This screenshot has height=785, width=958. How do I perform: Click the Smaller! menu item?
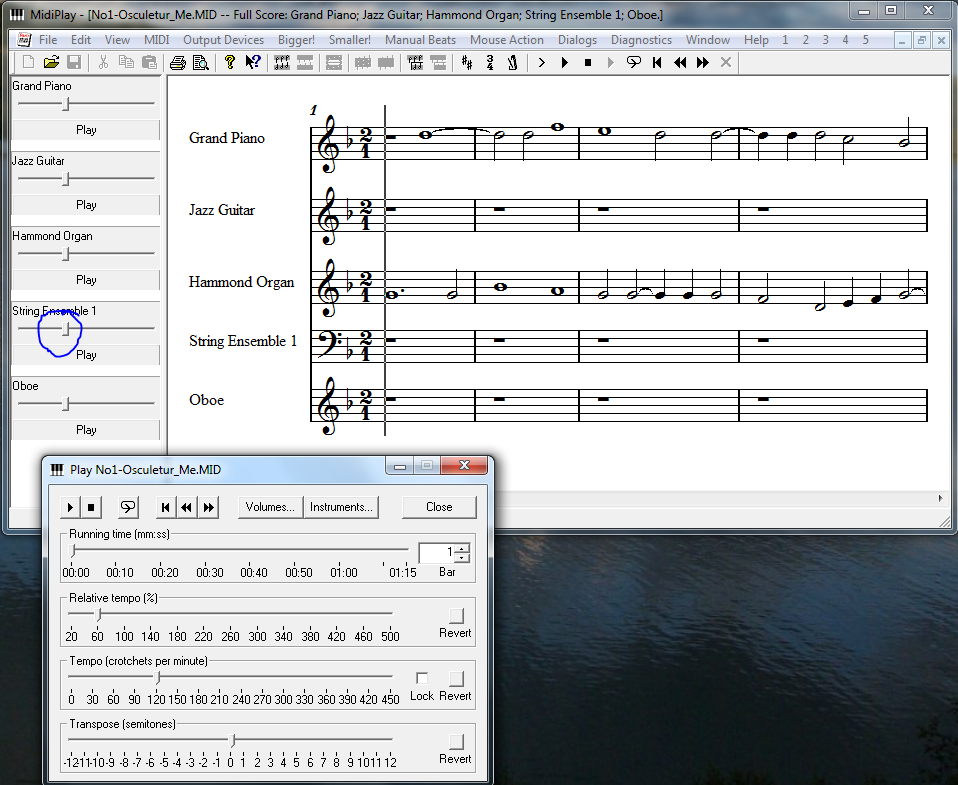pos(349,40)
